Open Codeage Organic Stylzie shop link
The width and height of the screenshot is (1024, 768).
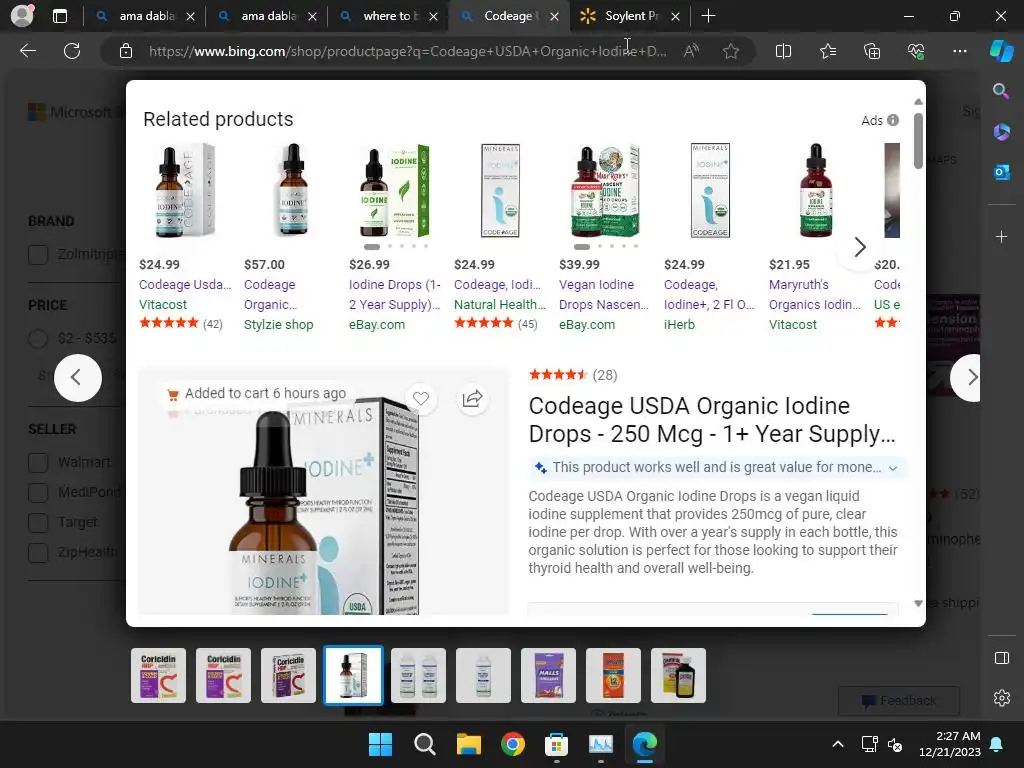tap(270, 295)
